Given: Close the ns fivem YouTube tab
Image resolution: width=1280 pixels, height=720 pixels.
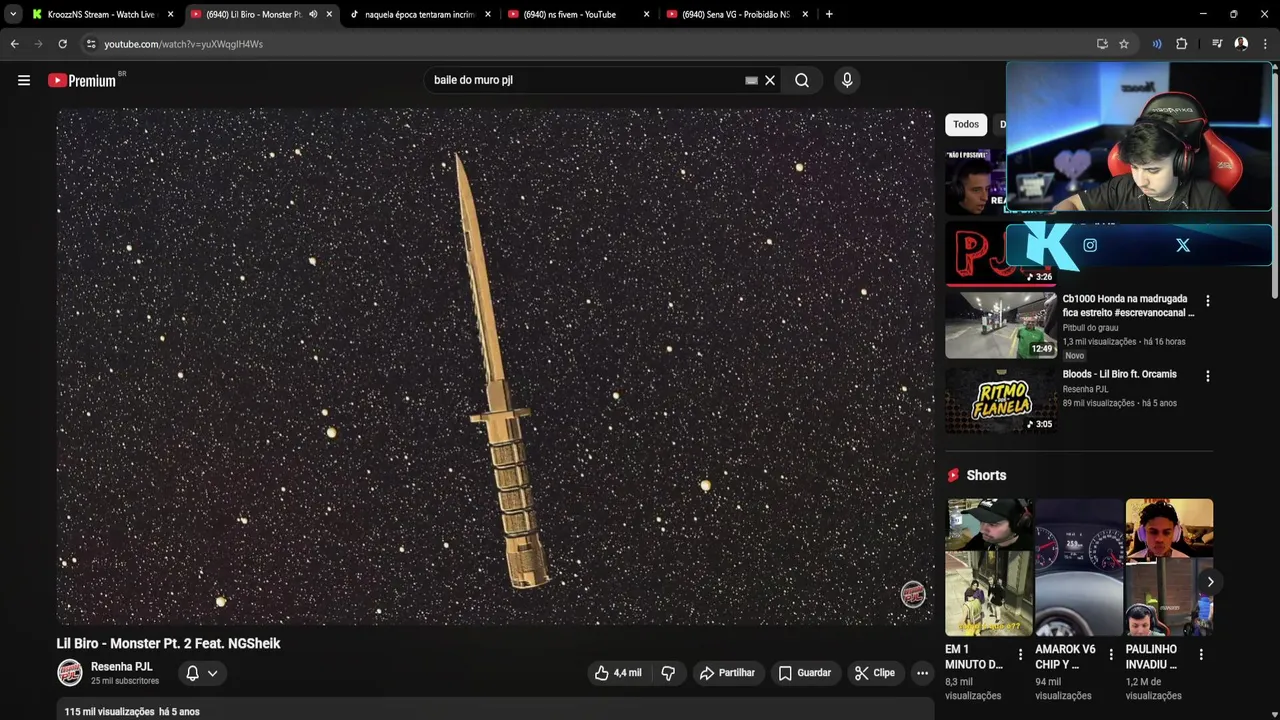Looking at the screenshot, I should (x=646, y=14).
